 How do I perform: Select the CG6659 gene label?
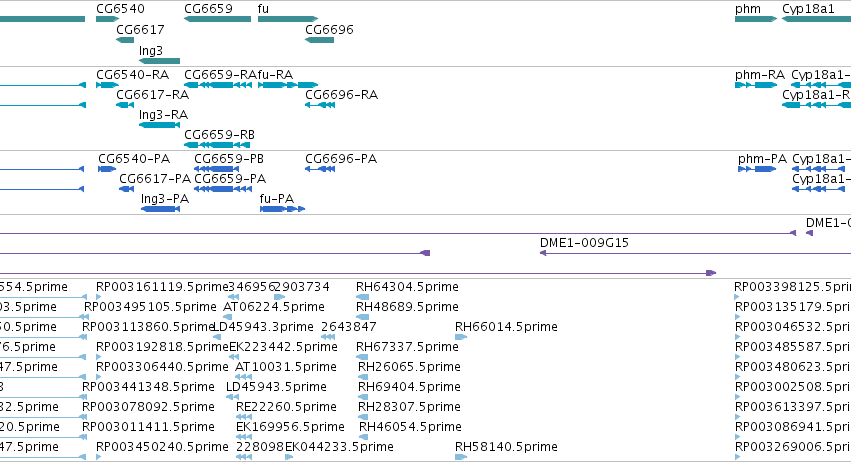(208, 9)
